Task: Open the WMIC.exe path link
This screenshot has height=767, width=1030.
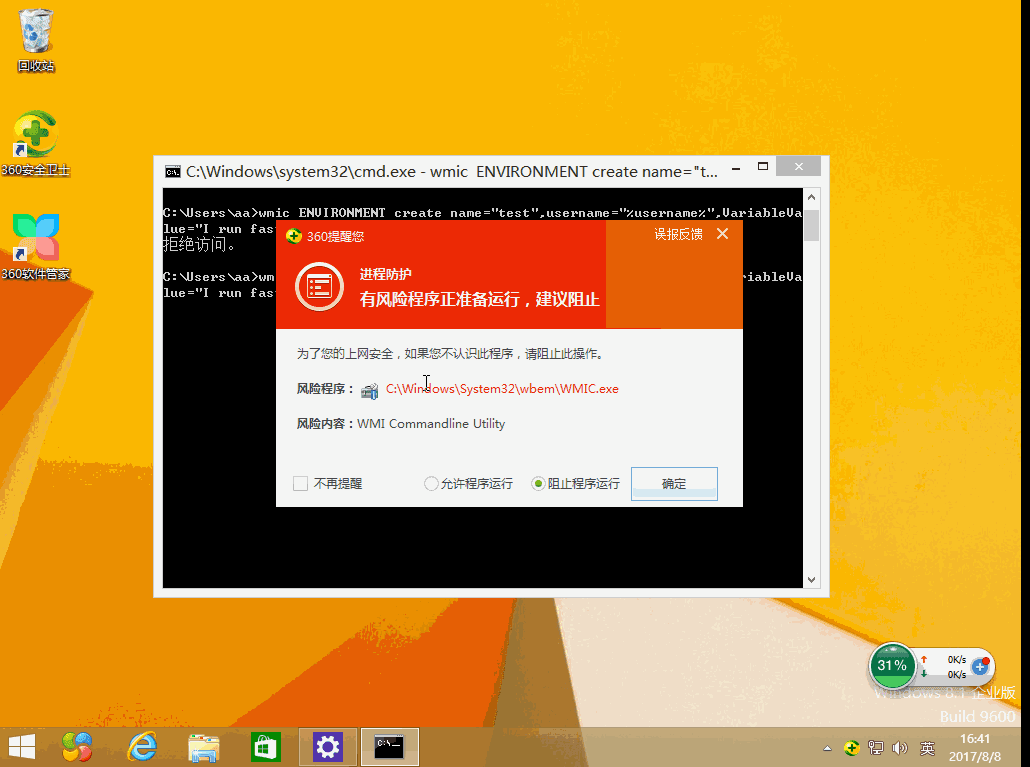Action: pos(503,389)
